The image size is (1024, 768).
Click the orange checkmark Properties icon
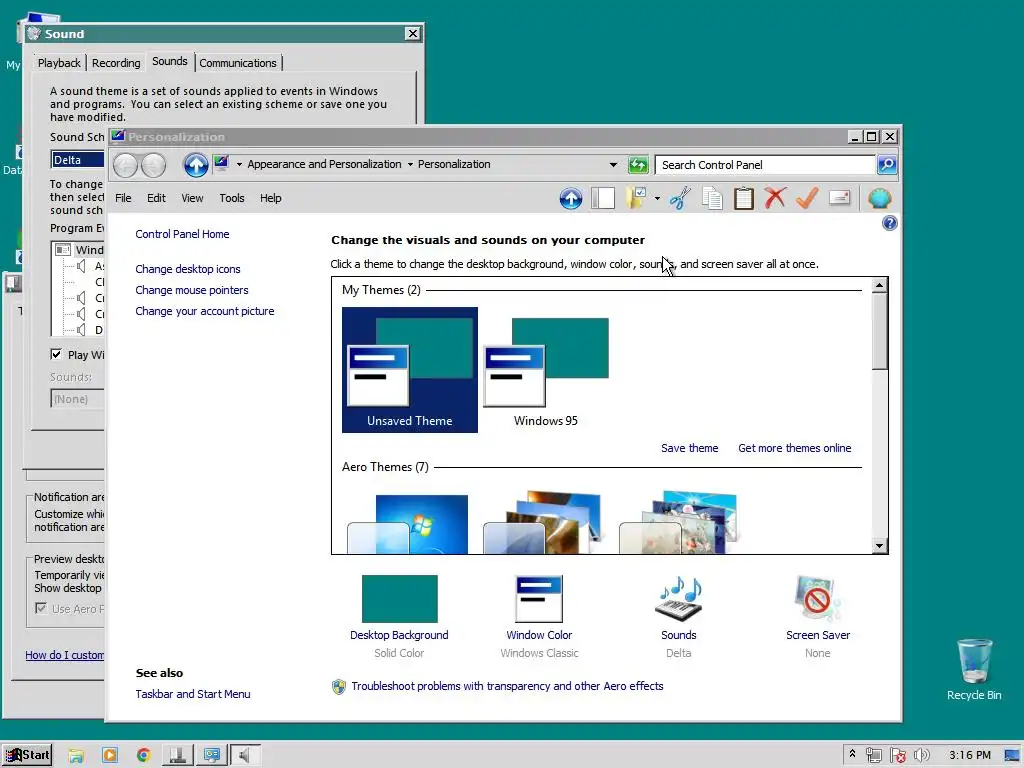tap(807, 198)
